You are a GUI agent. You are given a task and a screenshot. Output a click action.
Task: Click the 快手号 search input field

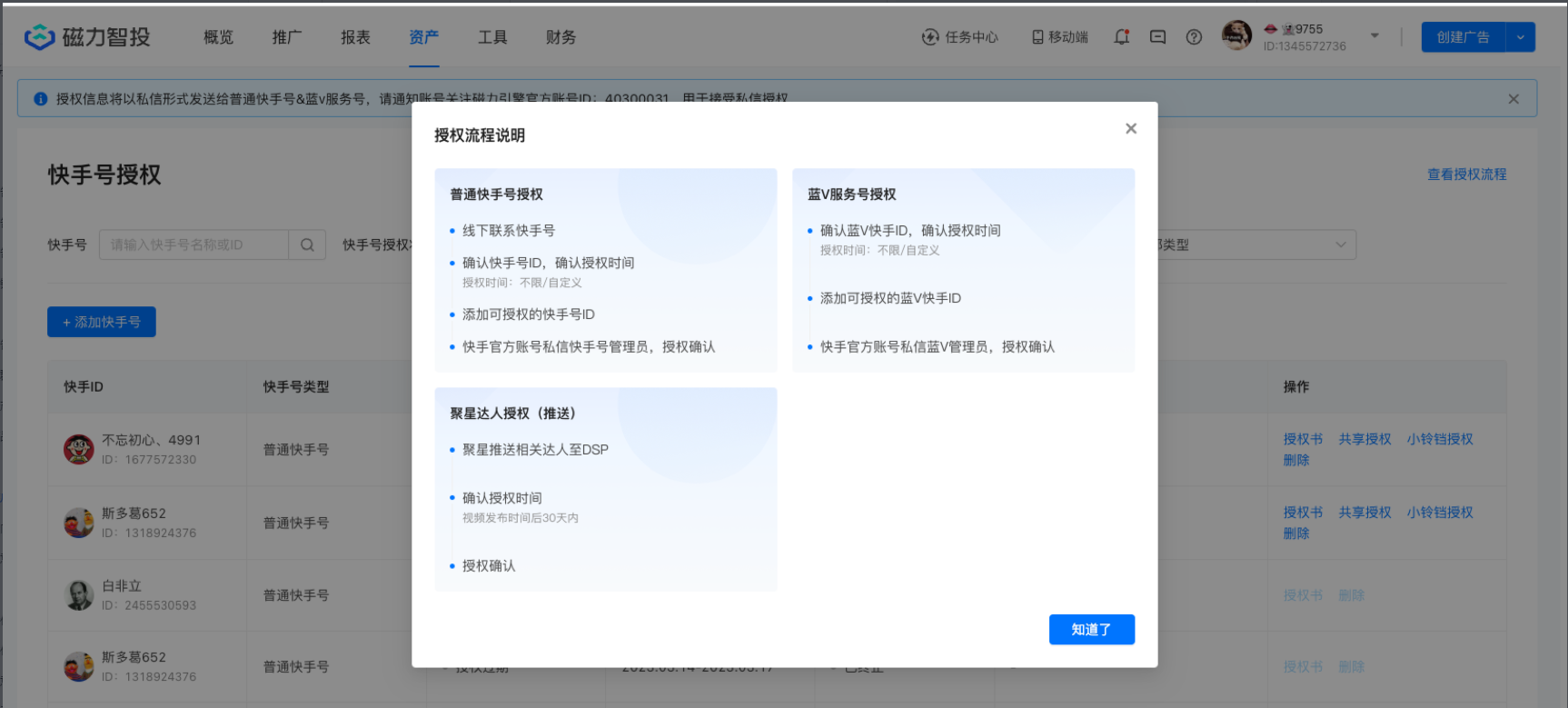194,244
